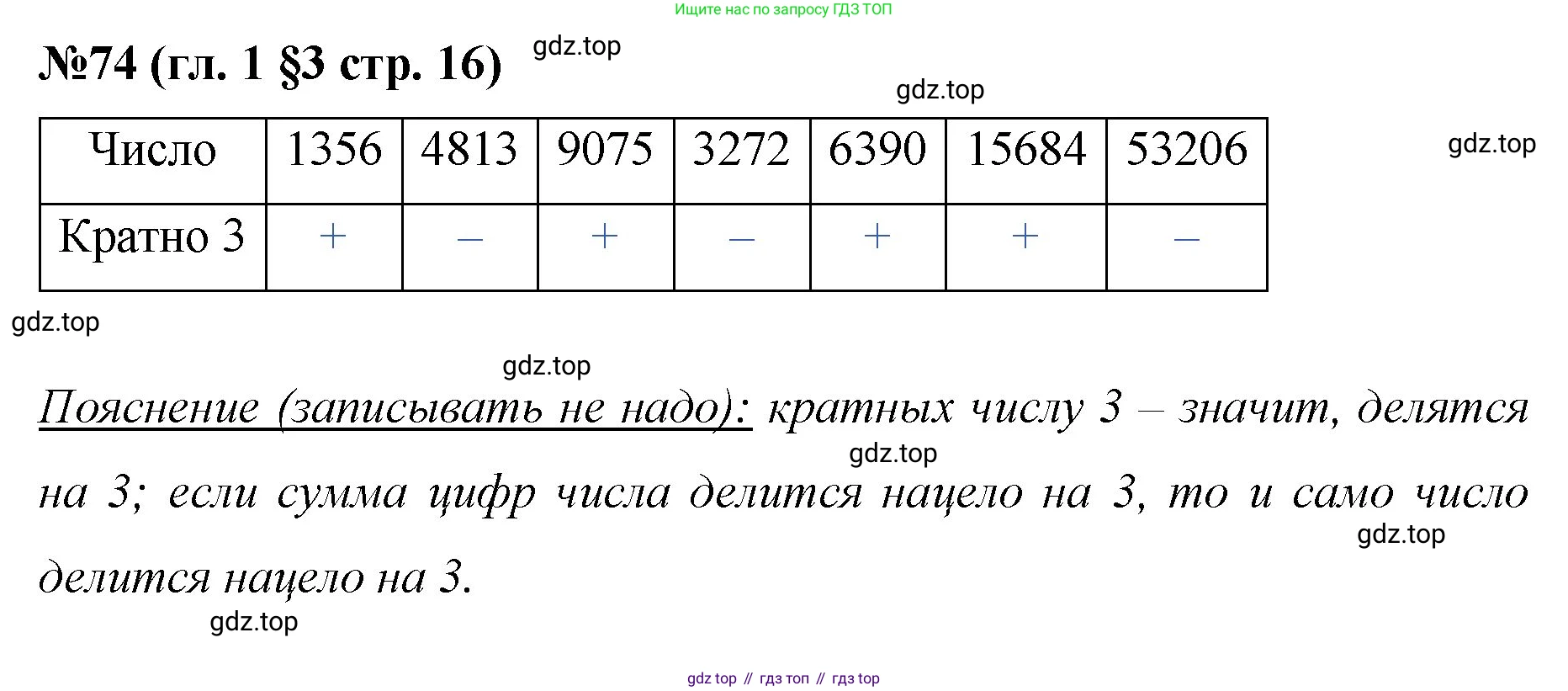1568x691 pixels.
Task: Click the purple 'gdz top // гдз топ' footer
Action: click(783, 678)
